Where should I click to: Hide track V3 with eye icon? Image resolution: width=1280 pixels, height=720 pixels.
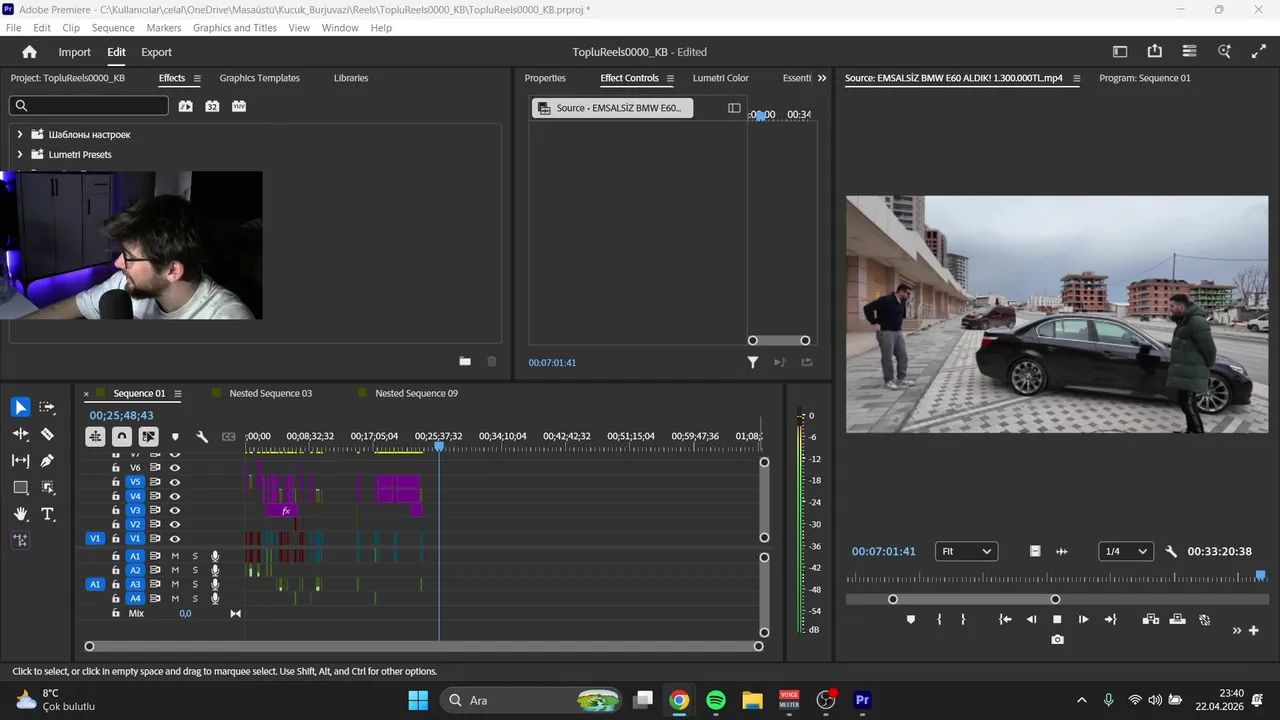175,510
